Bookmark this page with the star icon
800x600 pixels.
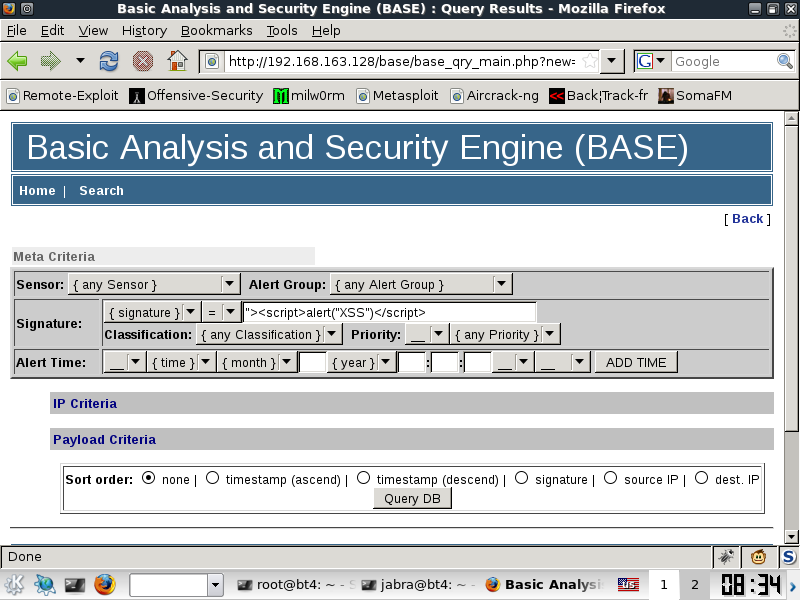coord(589,61)
